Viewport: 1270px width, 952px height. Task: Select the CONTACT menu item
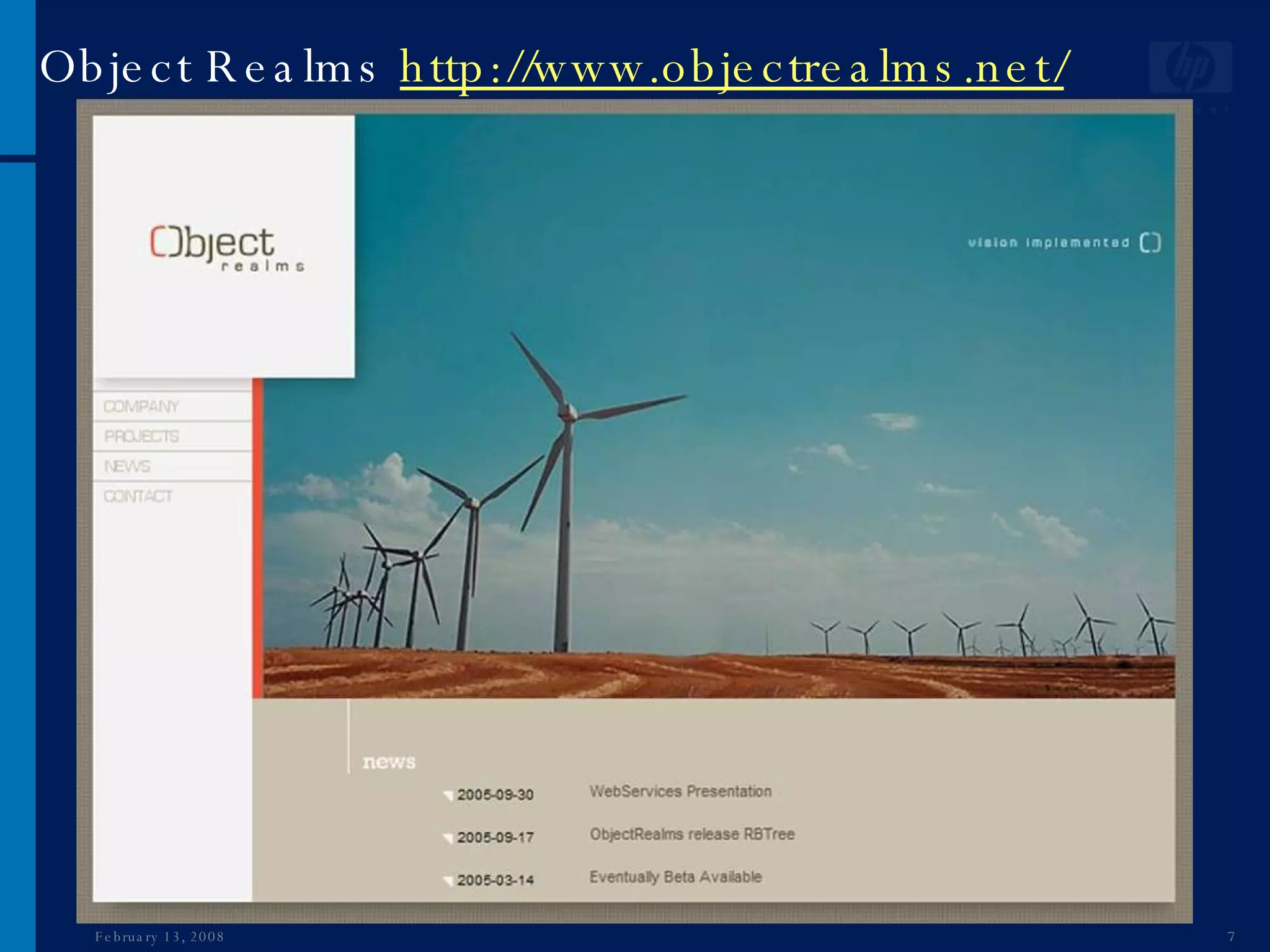(138, 496)
